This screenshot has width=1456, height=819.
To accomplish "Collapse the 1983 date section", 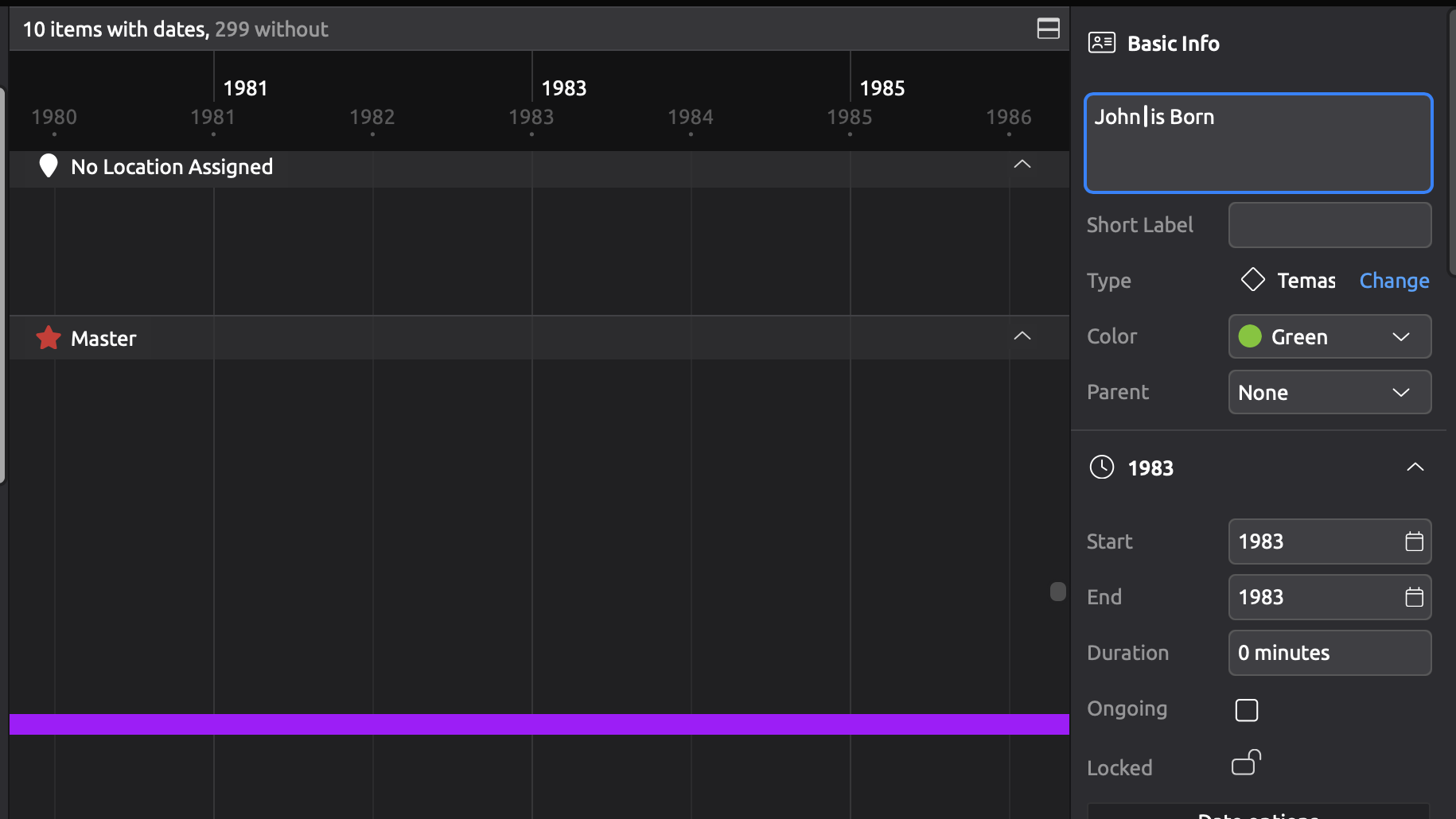I will 1415,467.
